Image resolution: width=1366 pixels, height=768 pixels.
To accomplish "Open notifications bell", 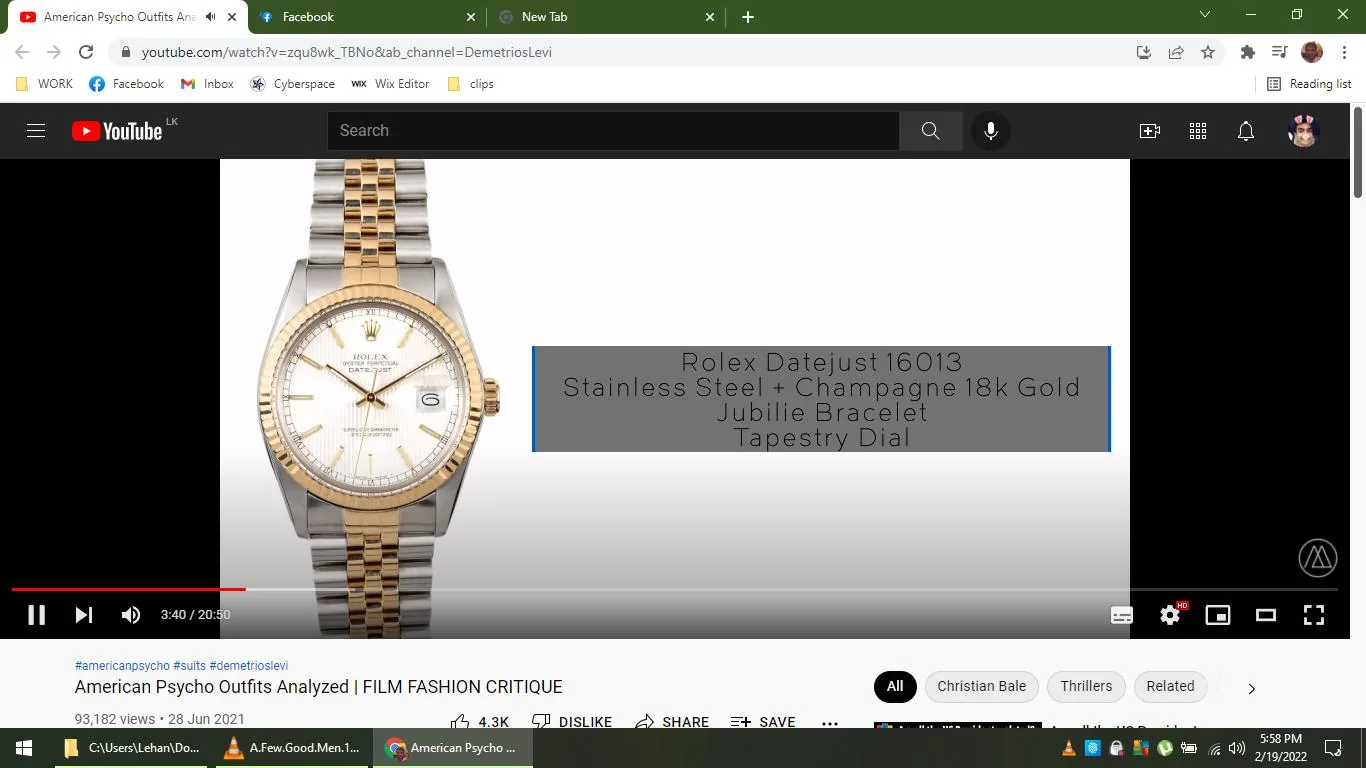I will click(1245, 130).
